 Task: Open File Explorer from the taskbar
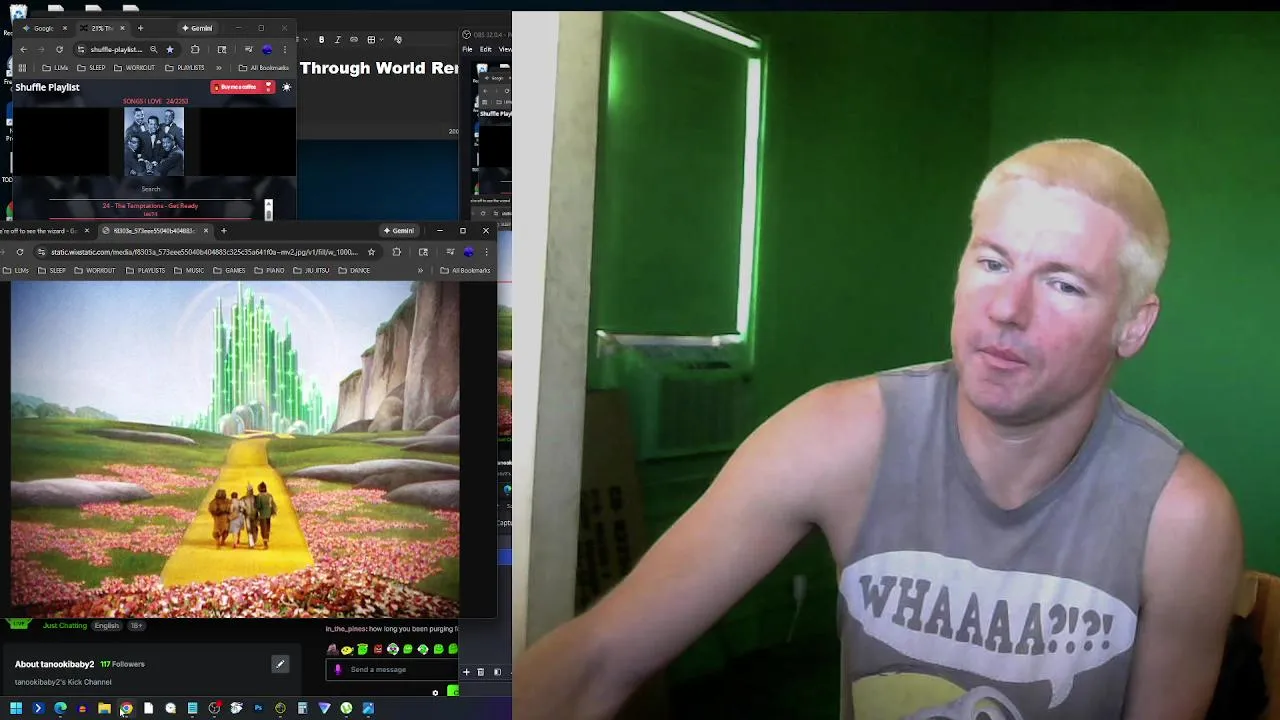(104, 708)
